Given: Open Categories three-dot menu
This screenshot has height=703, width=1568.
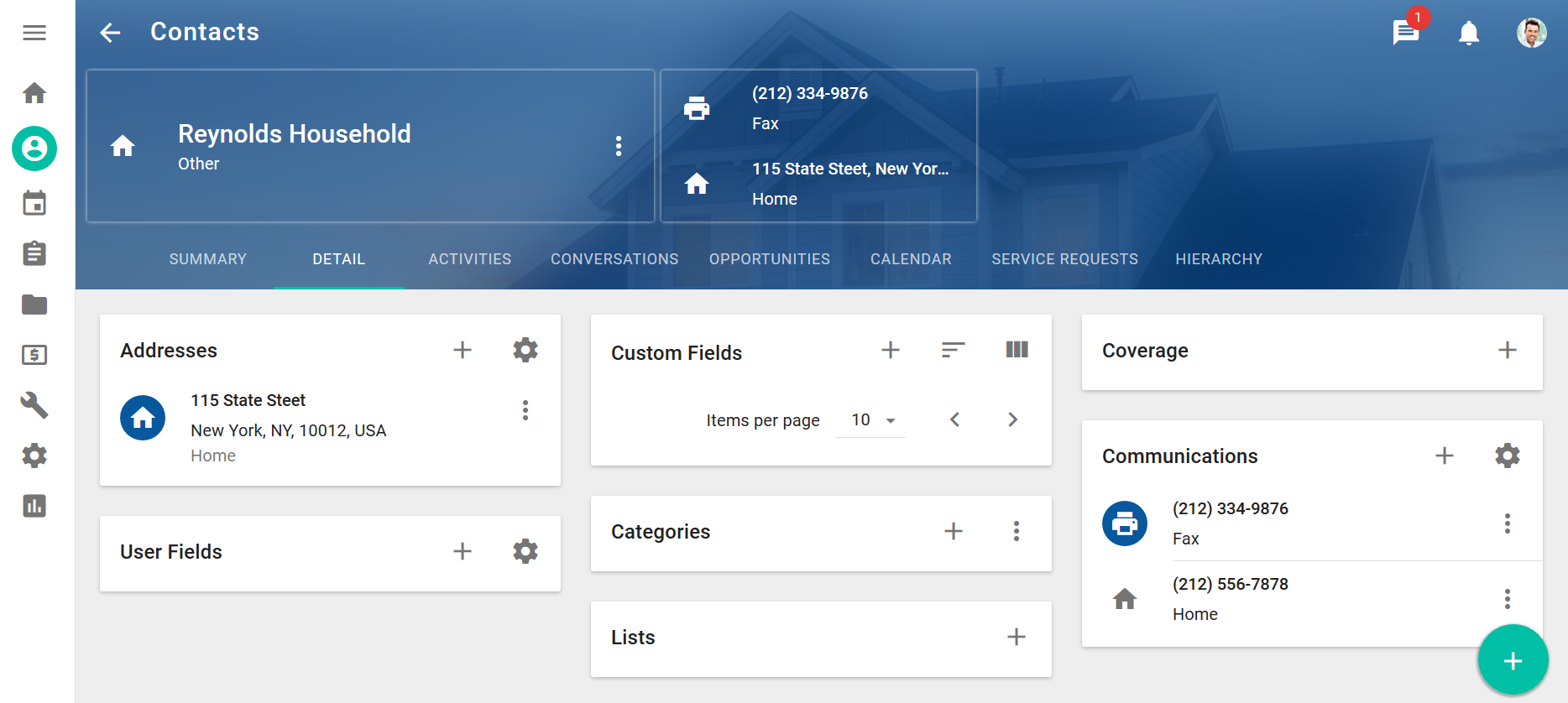Looking at the screenshot, I should pyautogui.click(x=1017, y=531).
